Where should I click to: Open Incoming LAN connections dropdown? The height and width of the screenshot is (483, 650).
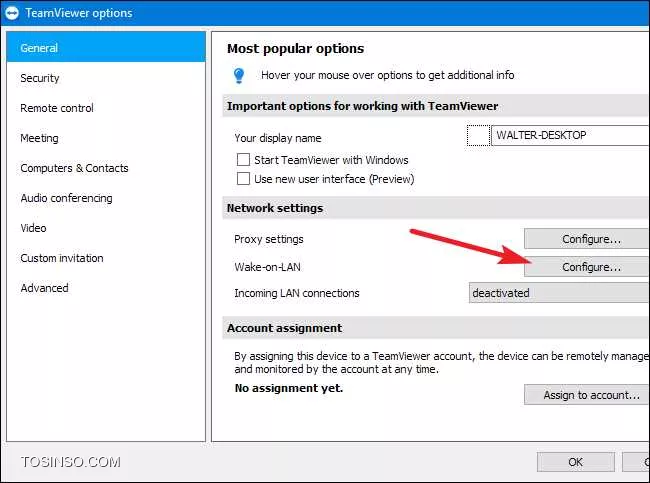[559, 293]
